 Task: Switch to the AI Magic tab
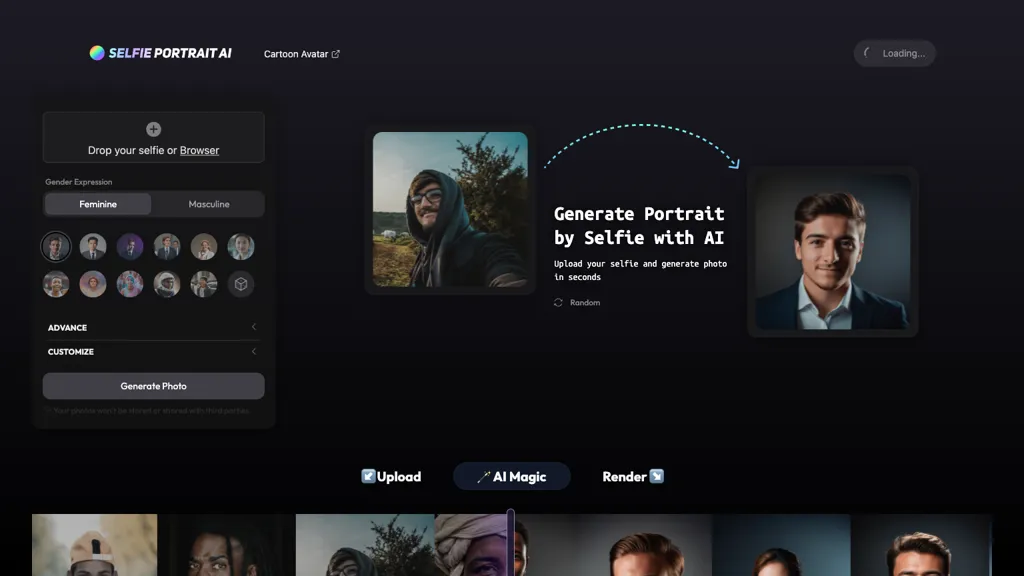511,476
